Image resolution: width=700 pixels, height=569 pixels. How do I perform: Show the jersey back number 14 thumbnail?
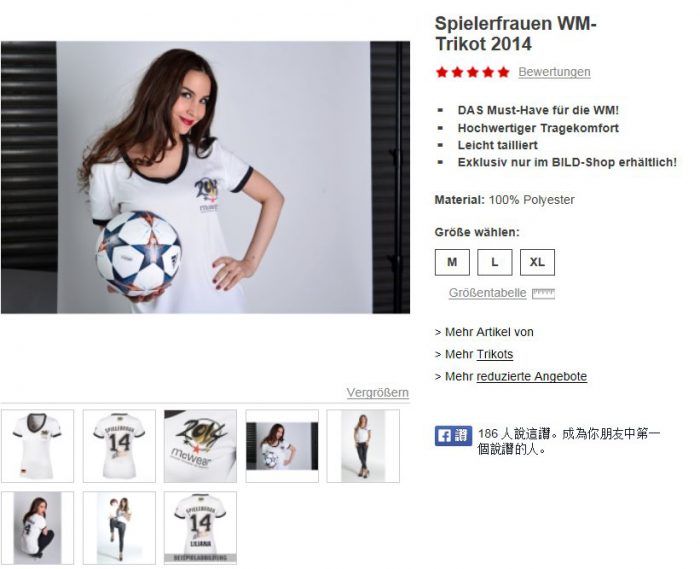coord(119,446)
